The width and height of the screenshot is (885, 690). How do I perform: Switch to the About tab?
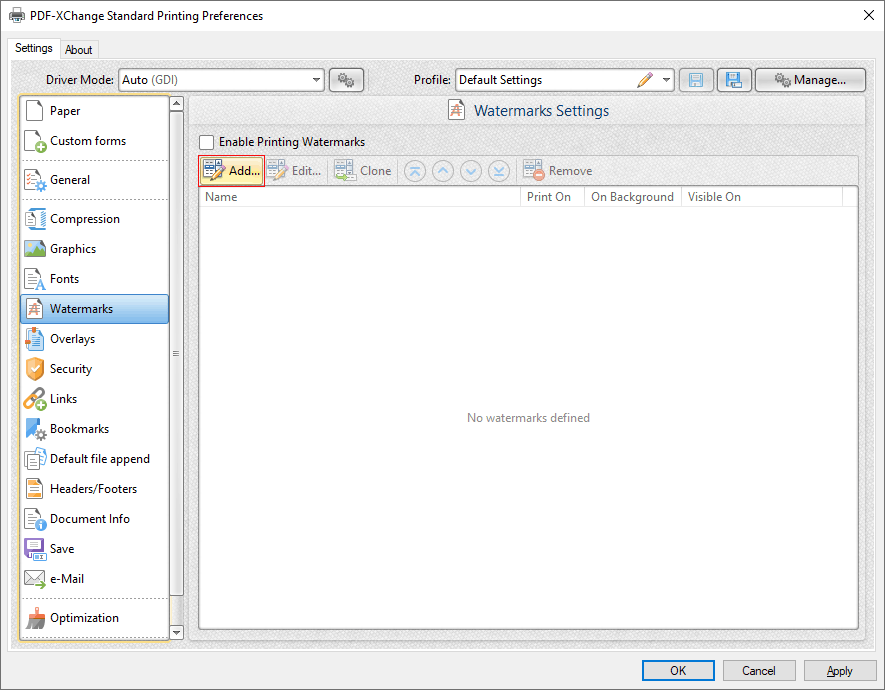tap(79, 48)
